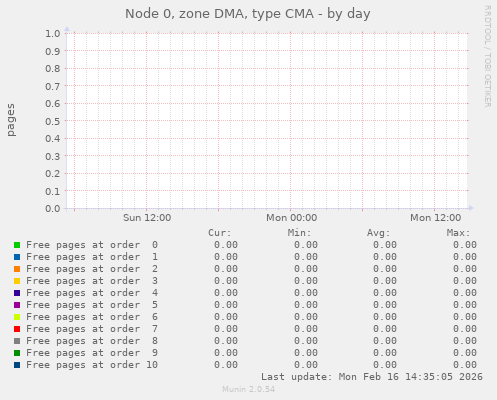Click the 'Mon 12:00' time axis label
Image resolution: width=497 pixels, height=400 pixels.
435,218
